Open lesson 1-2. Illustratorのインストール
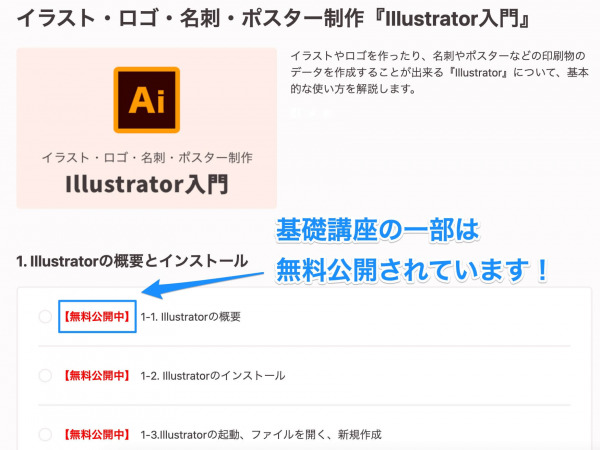The image size is (600, 450). (x=213, y=376)
